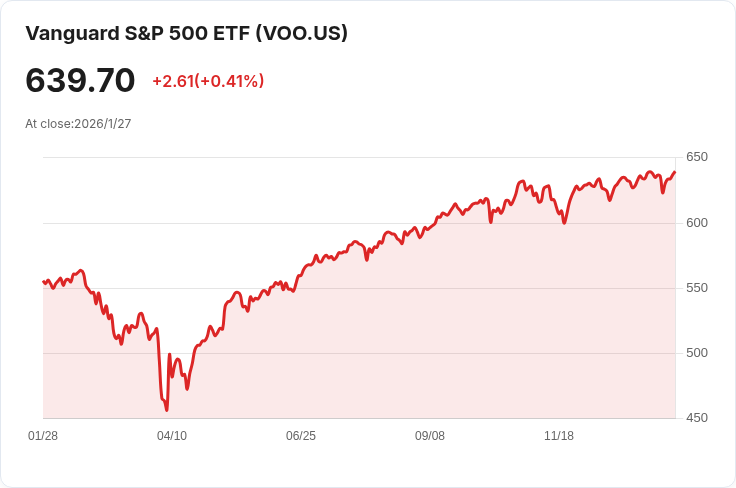The height and width of the screenshot is (488, 736).
Task: Click the 01/28 date label
Action: [43, 436]
